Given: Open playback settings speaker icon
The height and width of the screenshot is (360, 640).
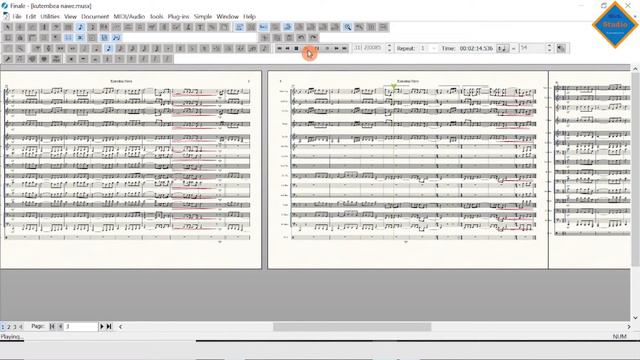Looking at the screenshot, I should point(561,48).
